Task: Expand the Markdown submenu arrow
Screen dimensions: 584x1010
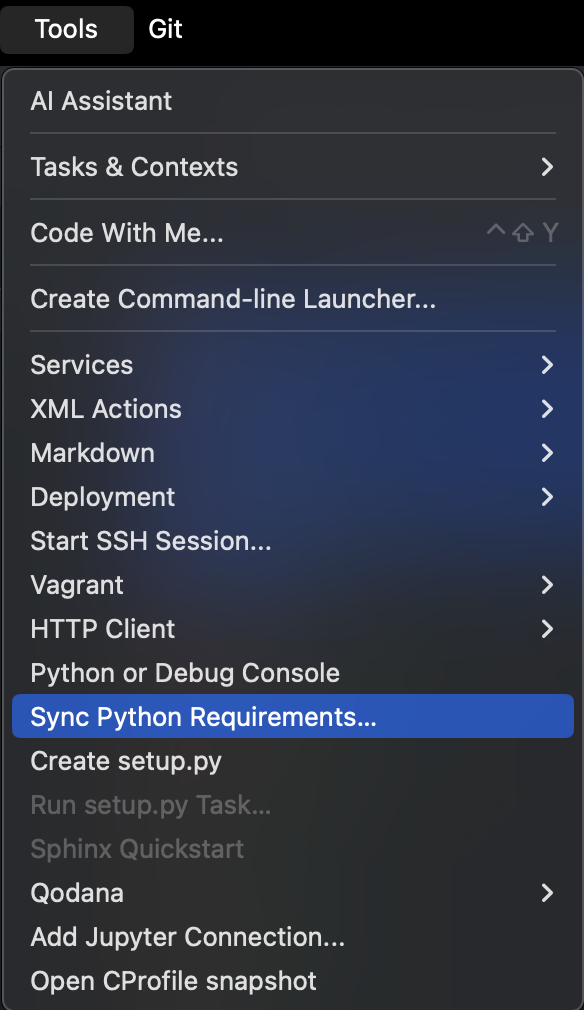Action: coord(547,453)
